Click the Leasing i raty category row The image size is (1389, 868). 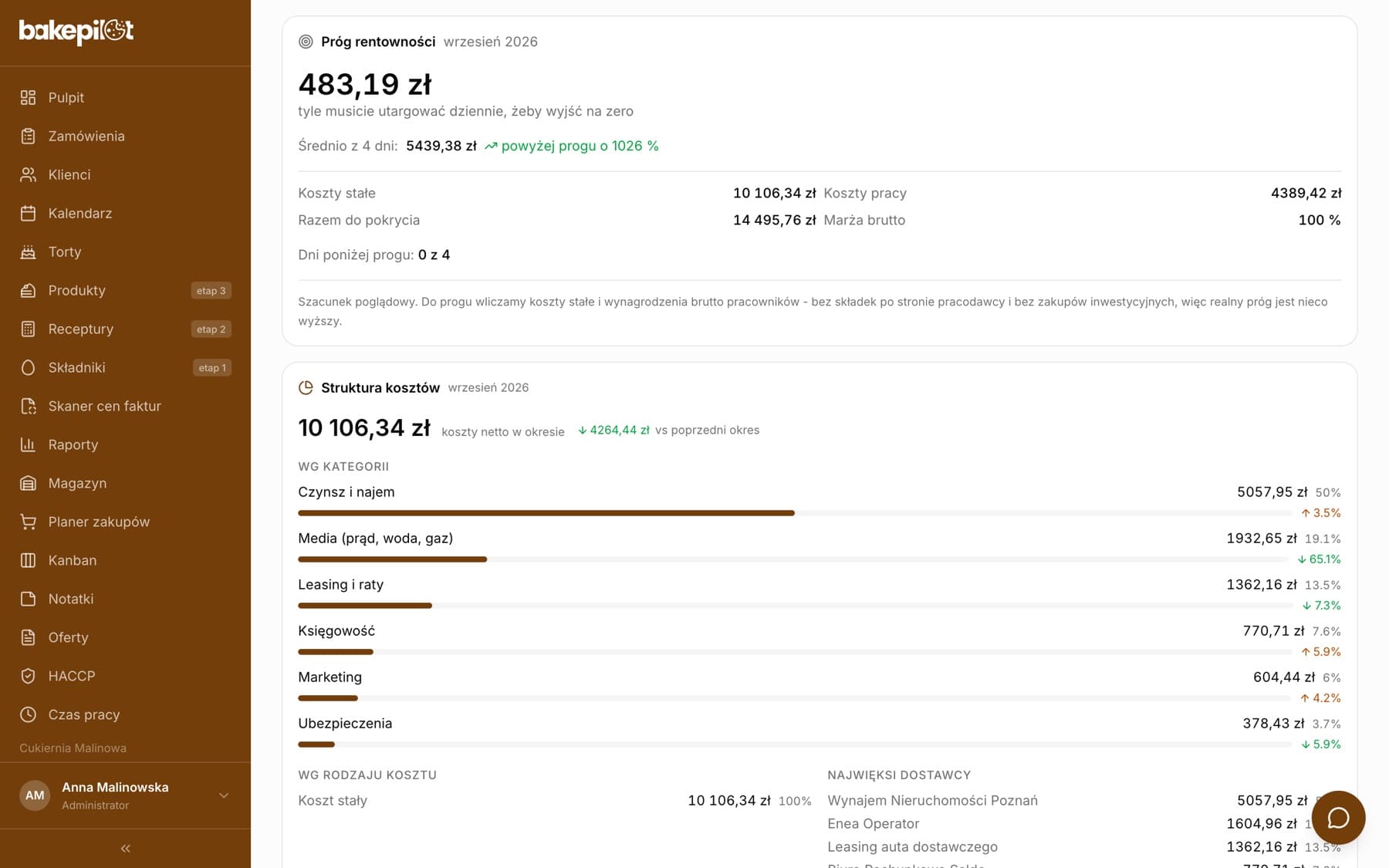tap(820, 593)
